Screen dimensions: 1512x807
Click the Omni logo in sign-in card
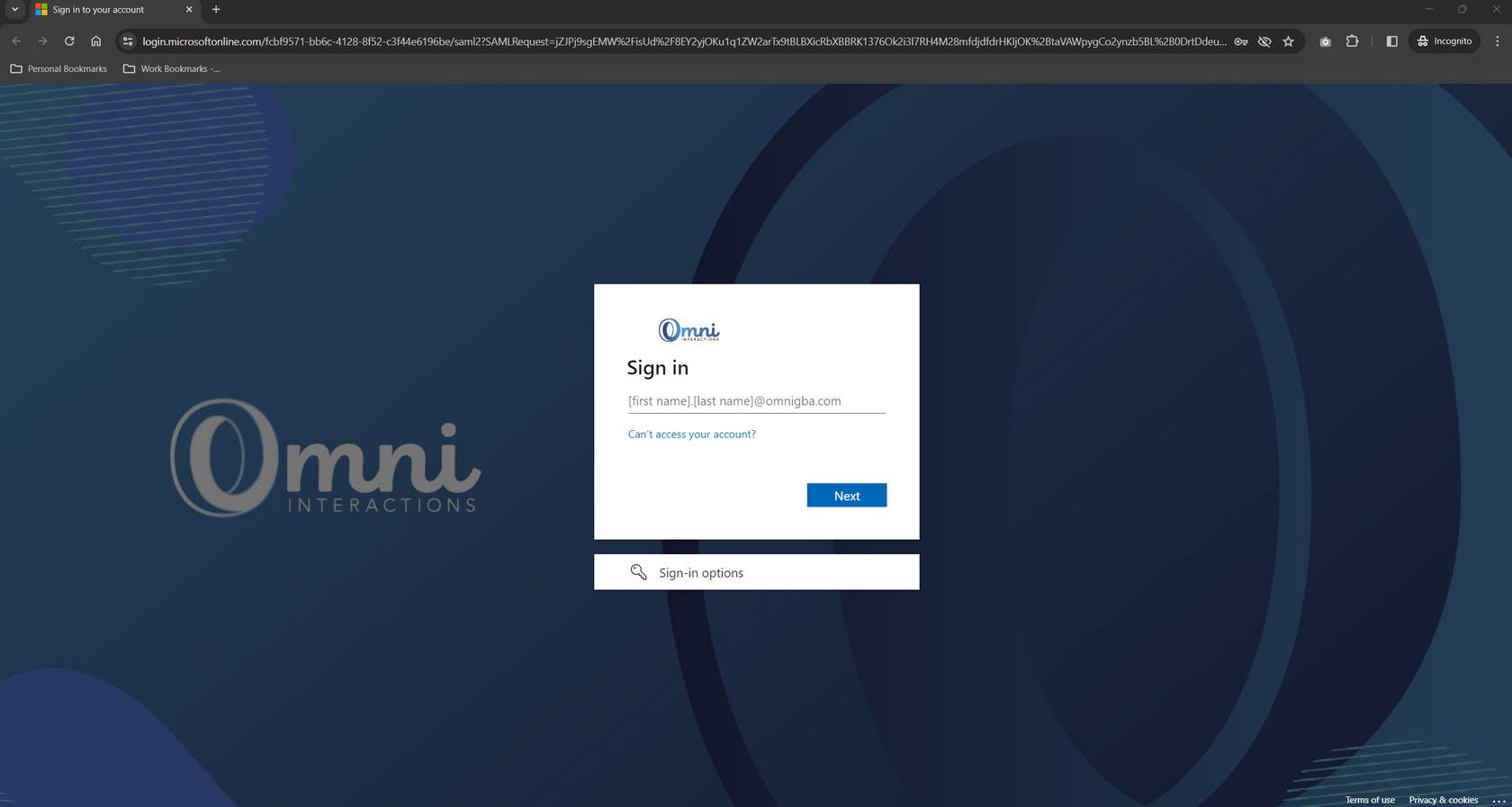click(x=688, y=330)
